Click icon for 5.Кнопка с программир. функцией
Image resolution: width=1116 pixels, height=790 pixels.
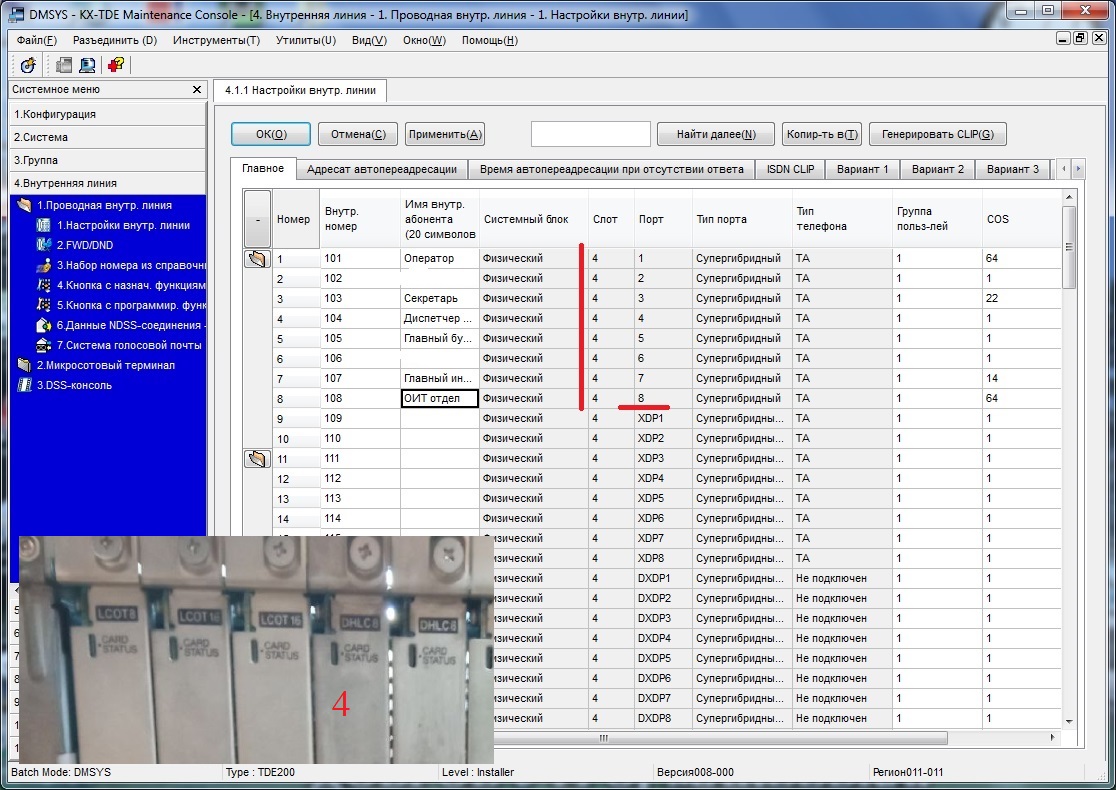pos(43,305)
